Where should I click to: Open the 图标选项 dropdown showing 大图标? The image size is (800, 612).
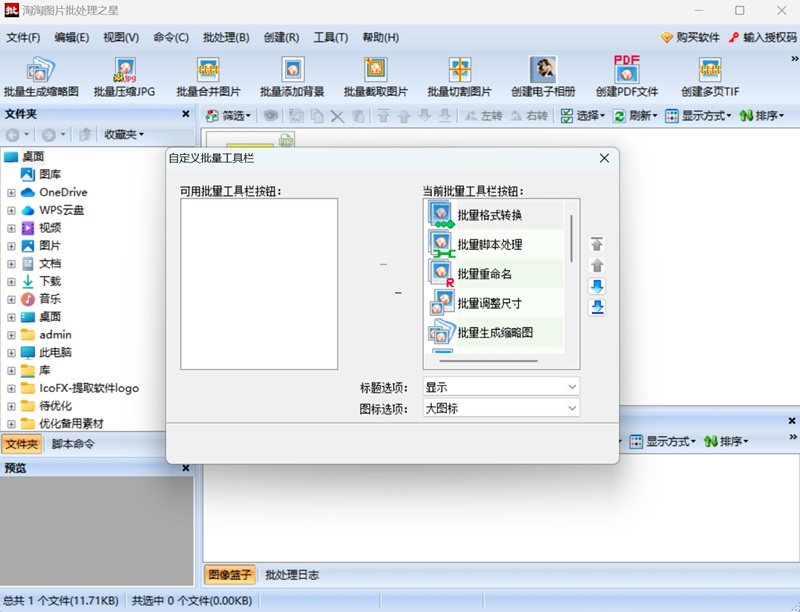pos(501,408)
